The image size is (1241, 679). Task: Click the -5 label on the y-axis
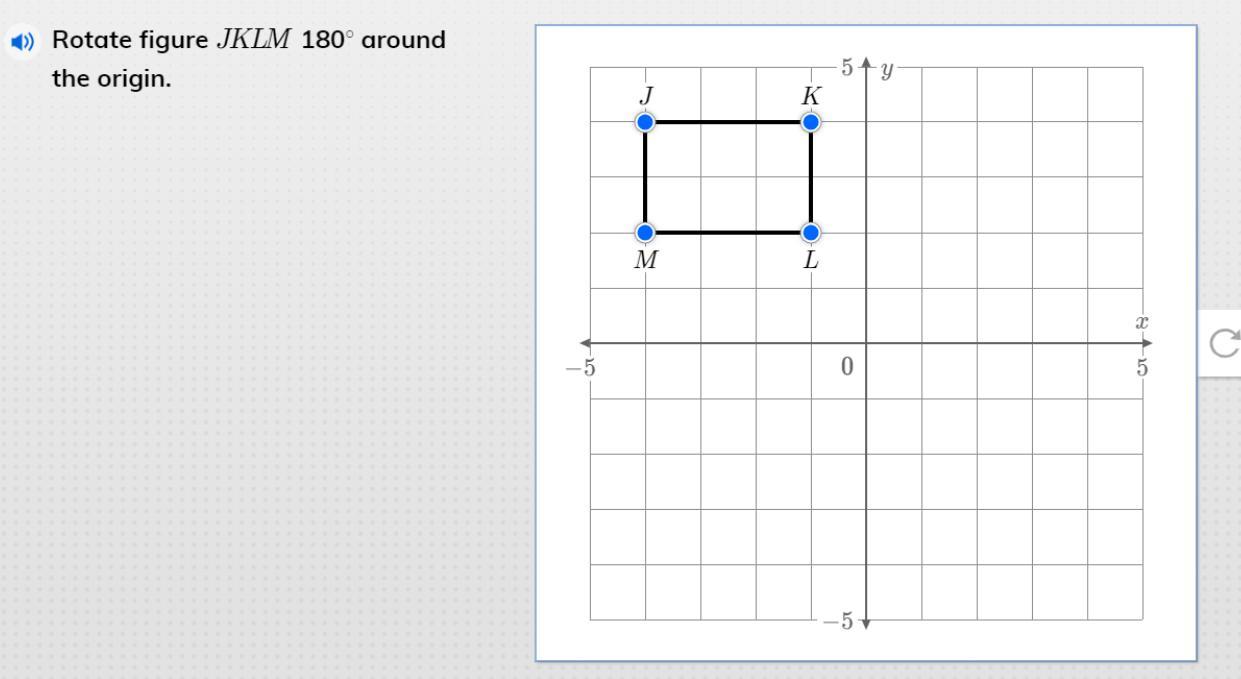pyautogui.click(x=839, y=622)
